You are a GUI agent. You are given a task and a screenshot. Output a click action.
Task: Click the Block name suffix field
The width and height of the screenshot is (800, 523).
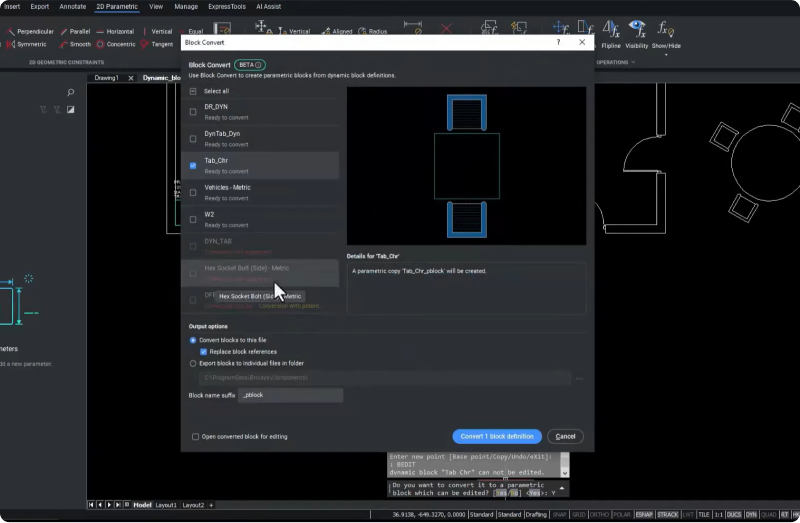pyautogui.click(x=291, y=395)
